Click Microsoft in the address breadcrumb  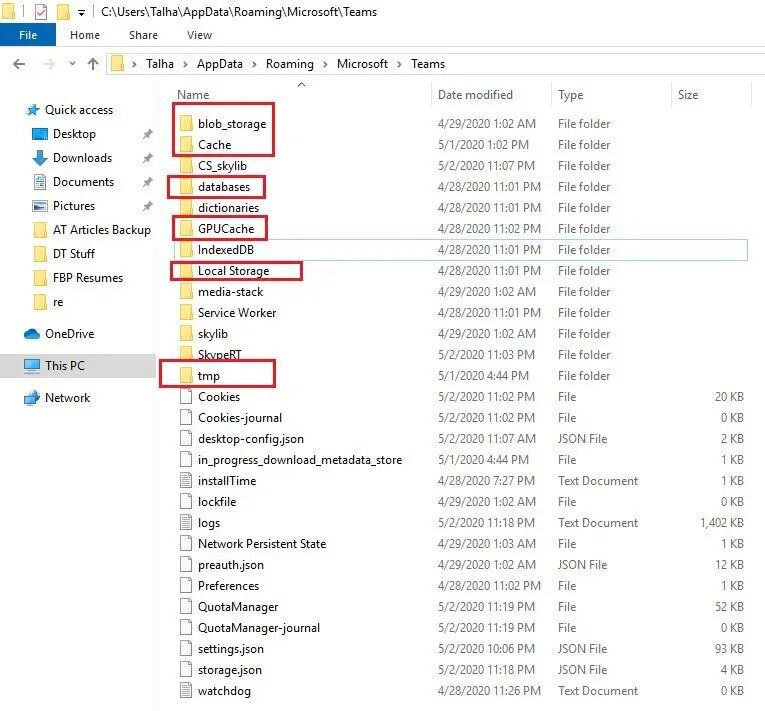click(x=362, y=64)
